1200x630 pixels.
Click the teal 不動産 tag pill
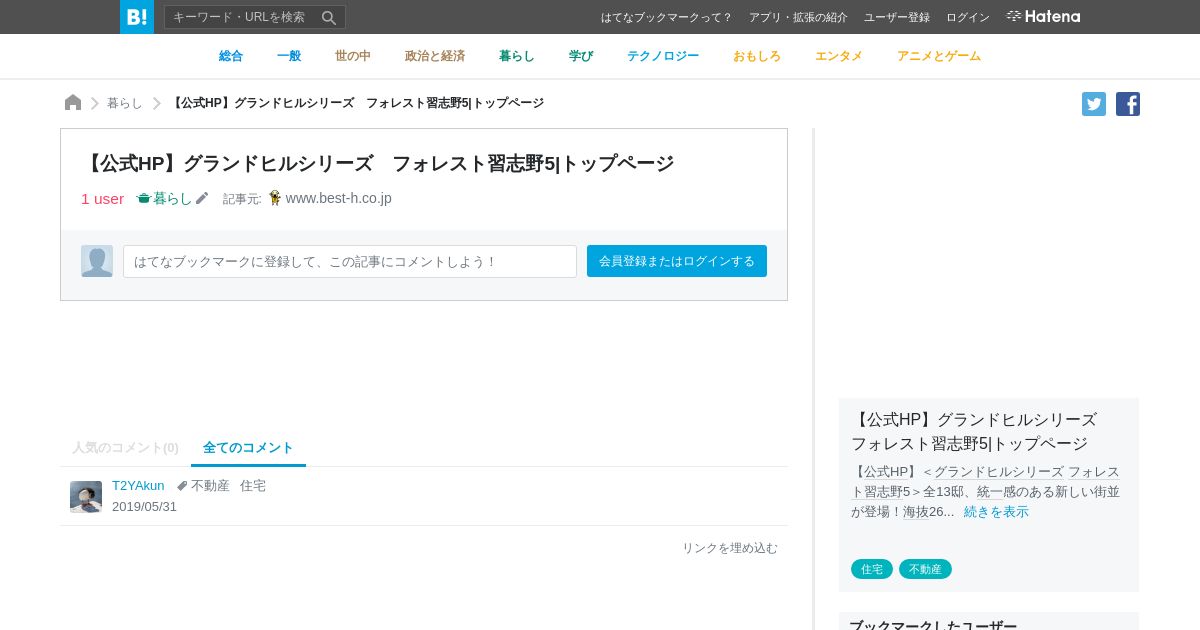click(925, 569)
